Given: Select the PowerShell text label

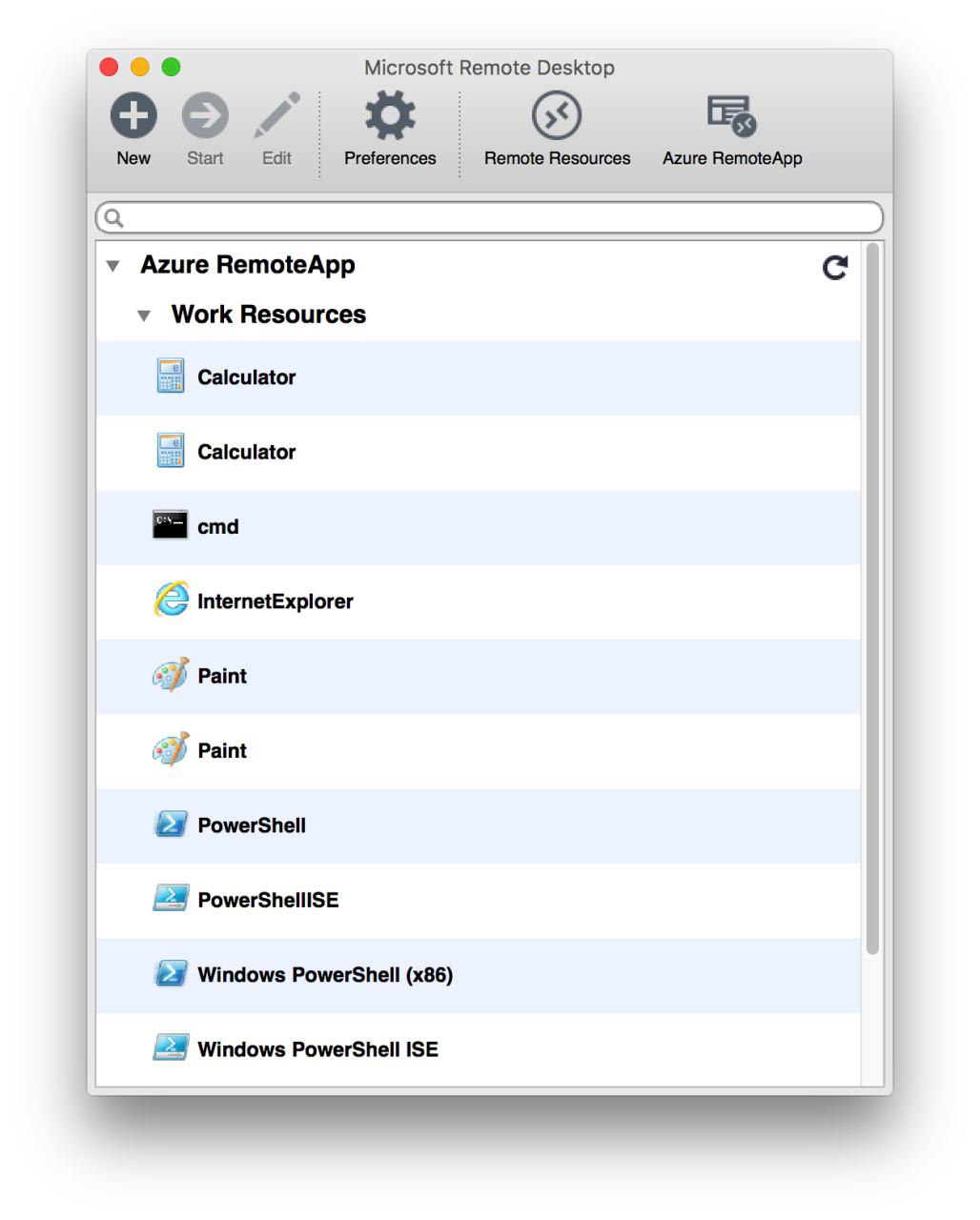Looking at the screenshot, I should coord(252,825).
